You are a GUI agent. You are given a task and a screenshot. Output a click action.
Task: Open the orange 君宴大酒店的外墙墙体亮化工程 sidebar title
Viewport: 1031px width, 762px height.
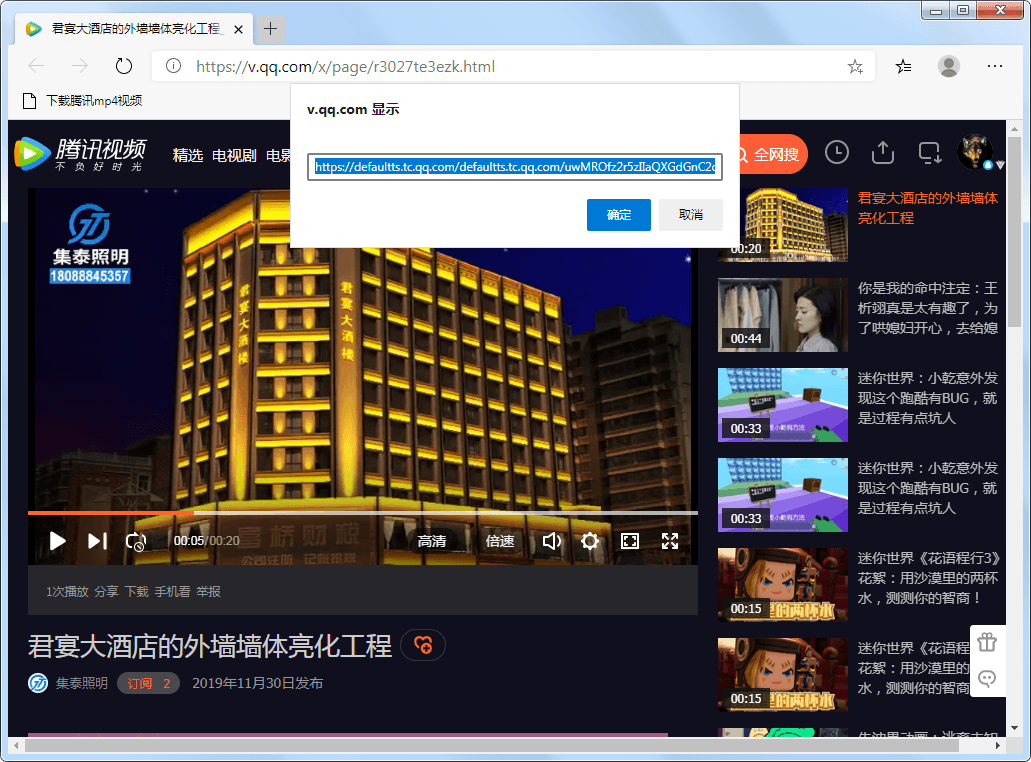[928, 208]
